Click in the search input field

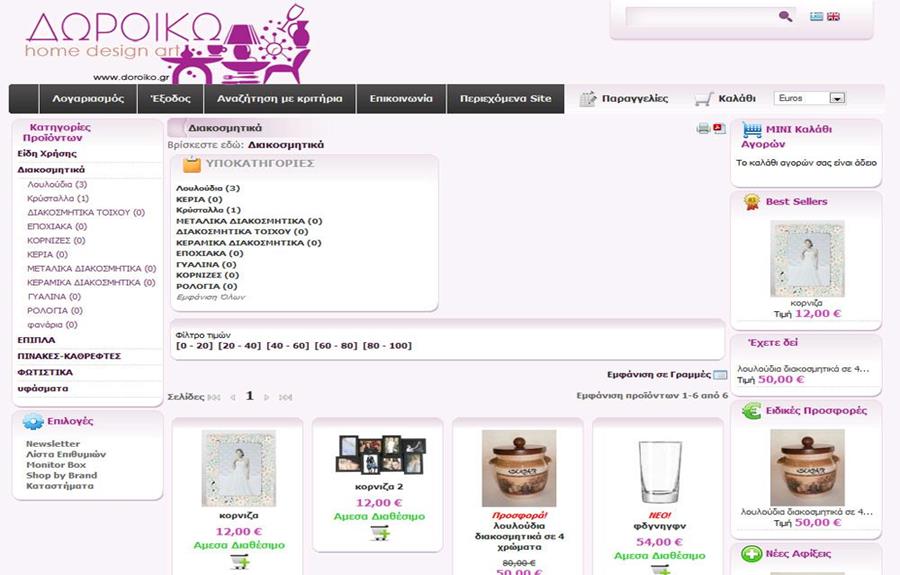[701, 17]
